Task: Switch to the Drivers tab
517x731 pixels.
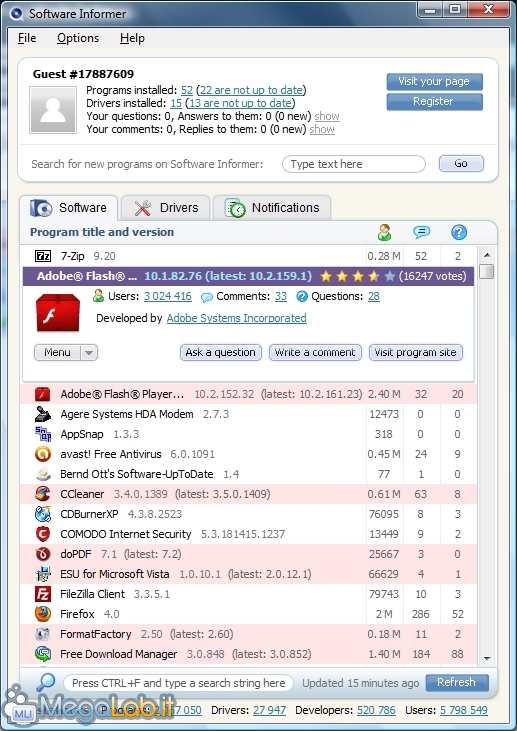Action: [165, 208]
